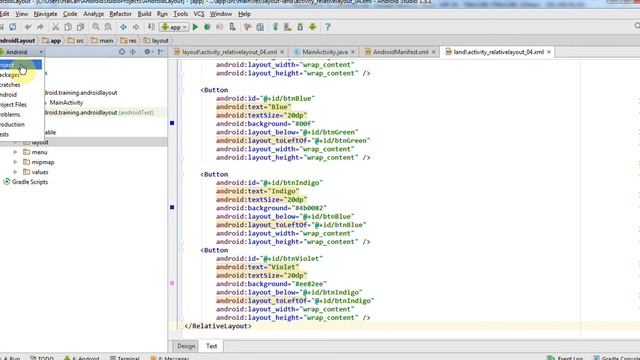Viewport: 640px width, 360px height.
Task: Open the Terminal tool window button
Action: tap(125, 358)
